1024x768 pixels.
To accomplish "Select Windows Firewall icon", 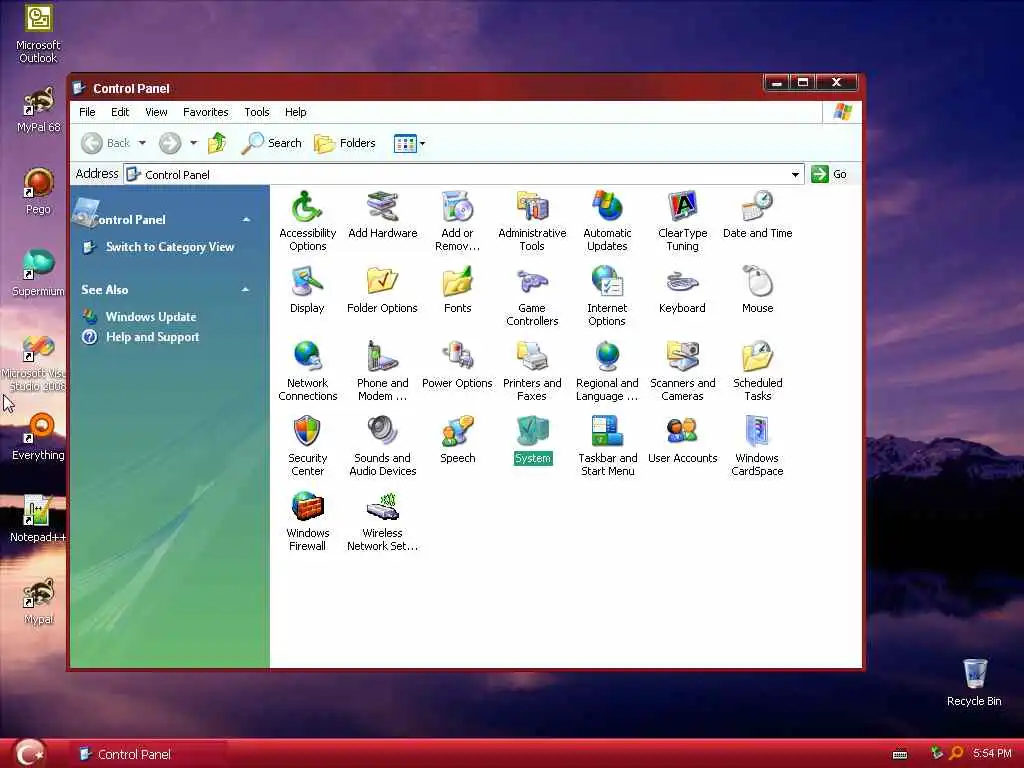I will (307, 521).
